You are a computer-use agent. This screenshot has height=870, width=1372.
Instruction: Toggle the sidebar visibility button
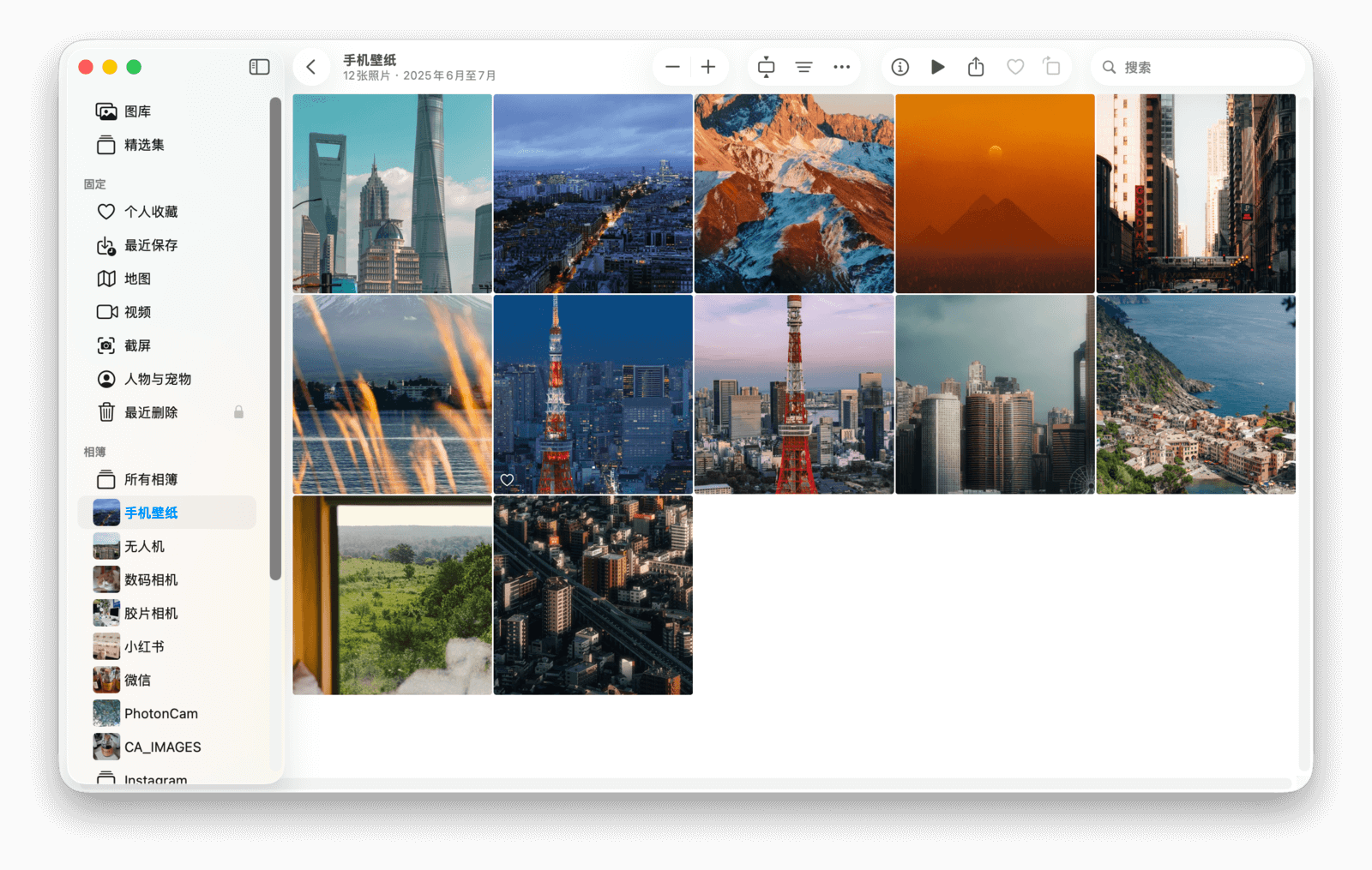pos(259,67)
